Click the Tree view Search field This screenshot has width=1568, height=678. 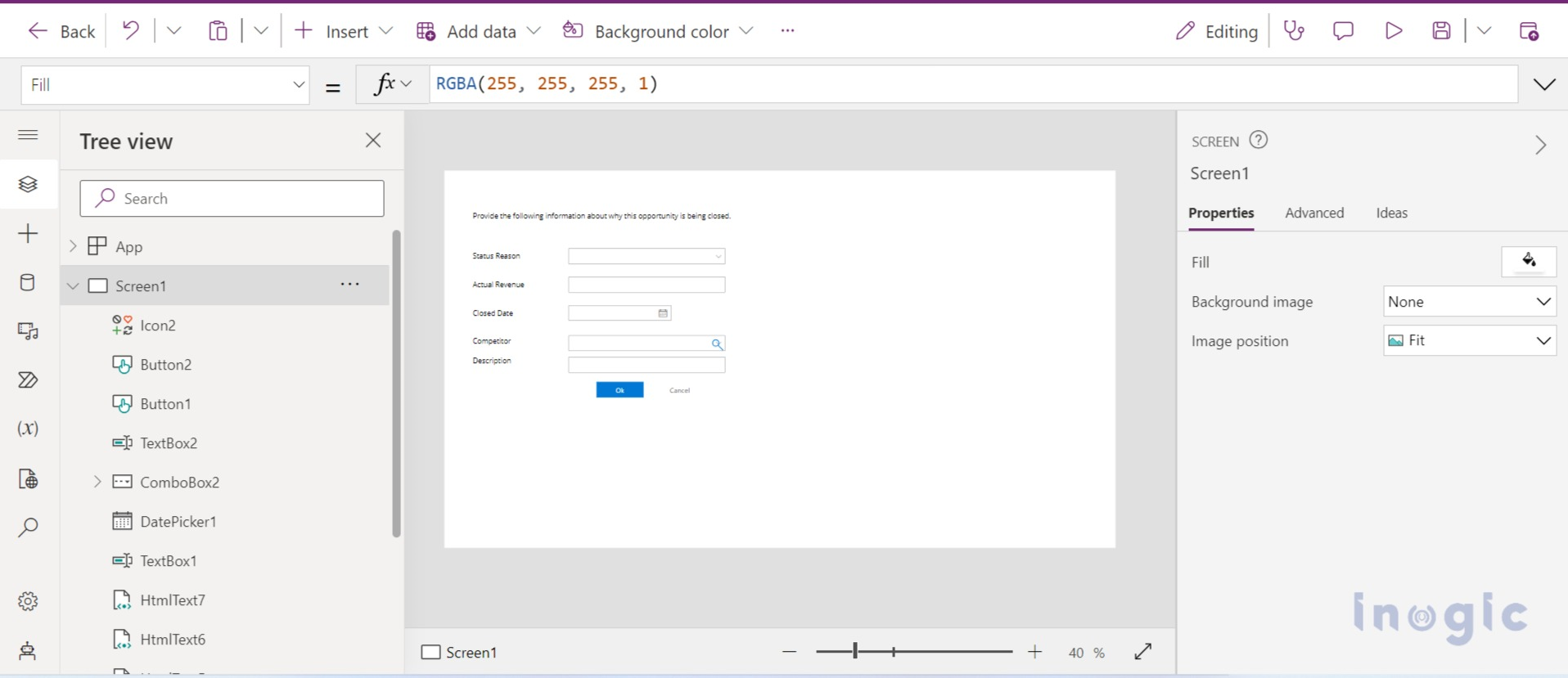pos(232,199)
